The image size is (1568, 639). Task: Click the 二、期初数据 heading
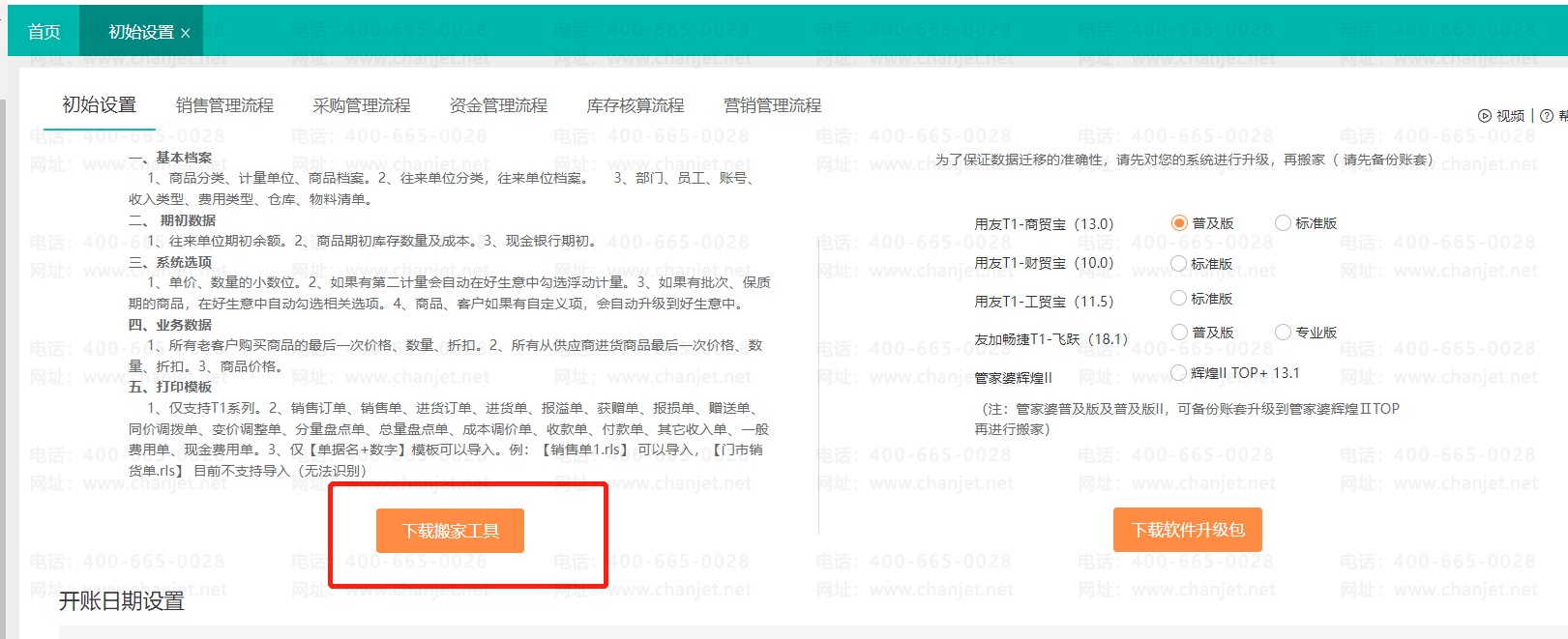(x=172, y=220)
